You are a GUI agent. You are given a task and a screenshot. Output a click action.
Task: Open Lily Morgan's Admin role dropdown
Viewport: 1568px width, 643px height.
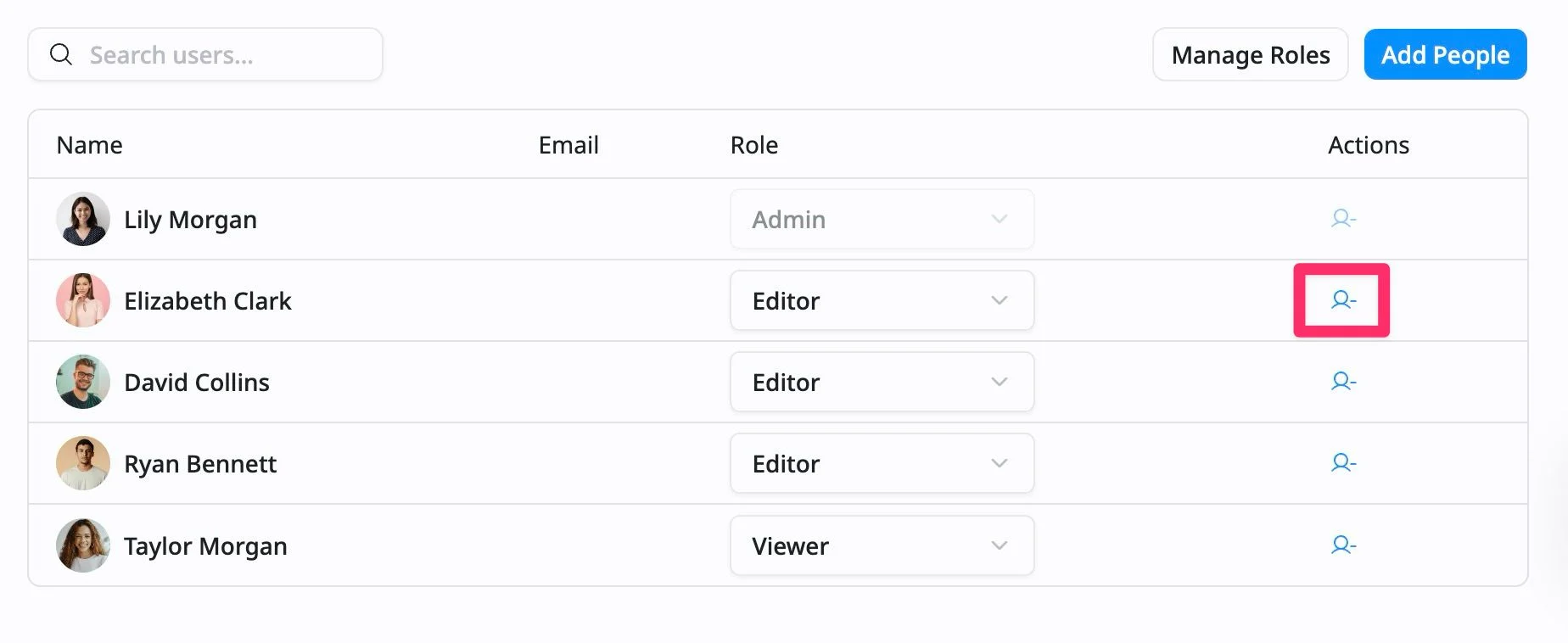click(x=882, y=219)
